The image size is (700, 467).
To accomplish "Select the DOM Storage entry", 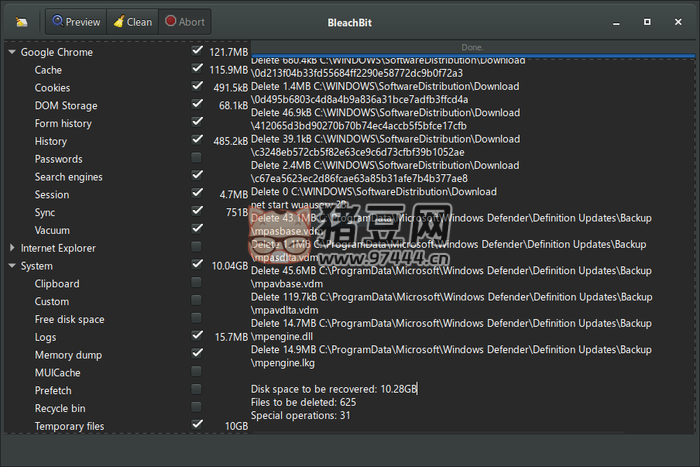I will 66,106.
